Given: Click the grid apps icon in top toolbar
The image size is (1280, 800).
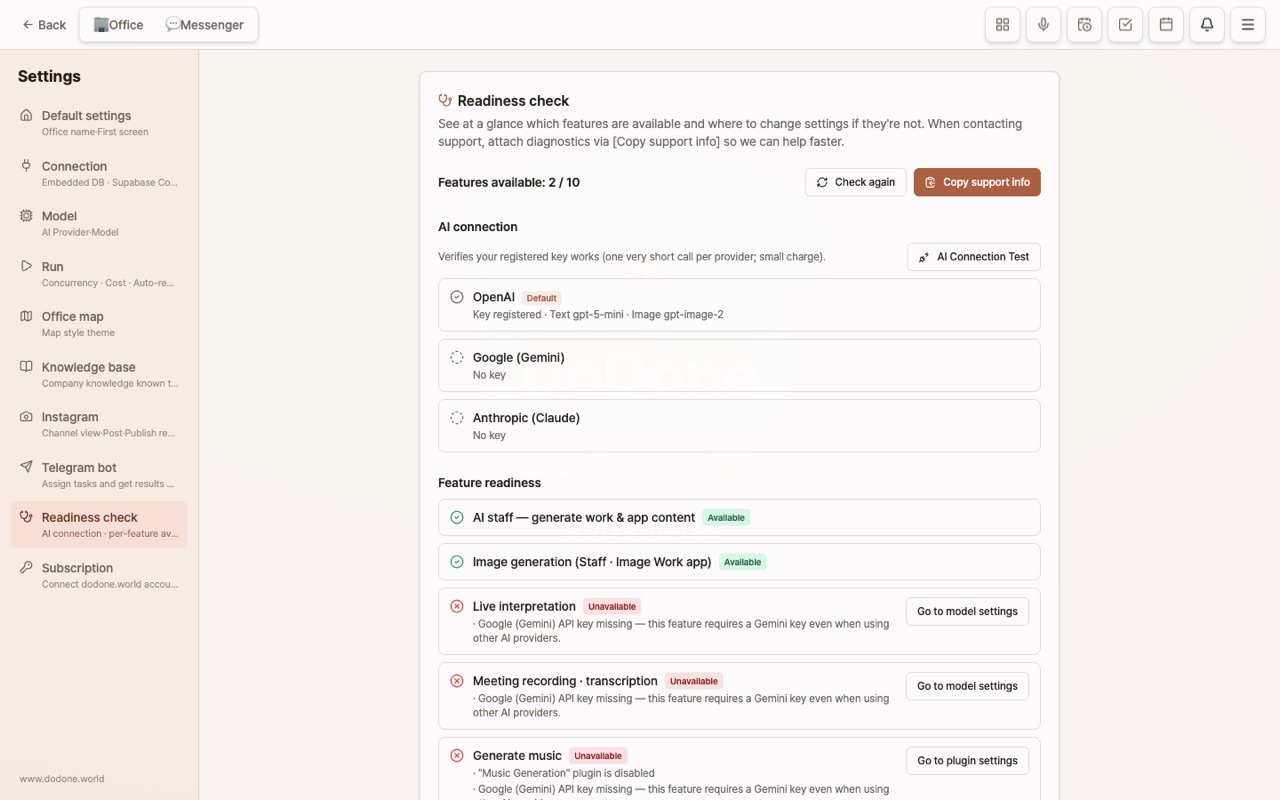Looking at the screenshot, I should point(1002,25).
